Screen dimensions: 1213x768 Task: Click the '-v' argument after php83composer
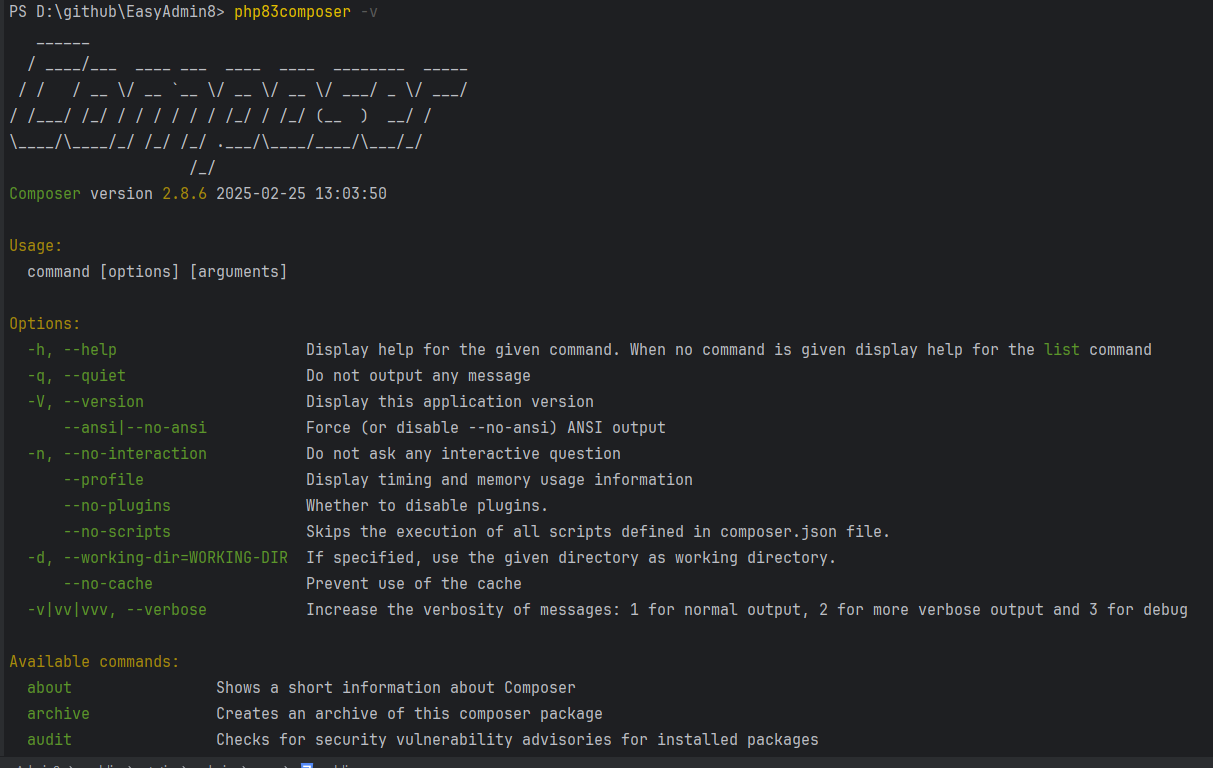click(x=369, y=12)
